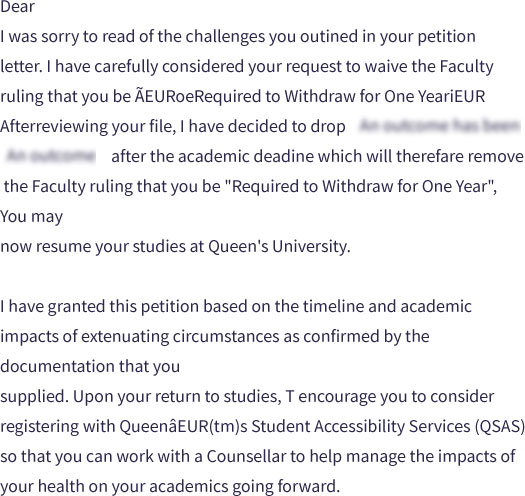
Task: Click the word "Afterreviewing" in the text
Action: 53,127
